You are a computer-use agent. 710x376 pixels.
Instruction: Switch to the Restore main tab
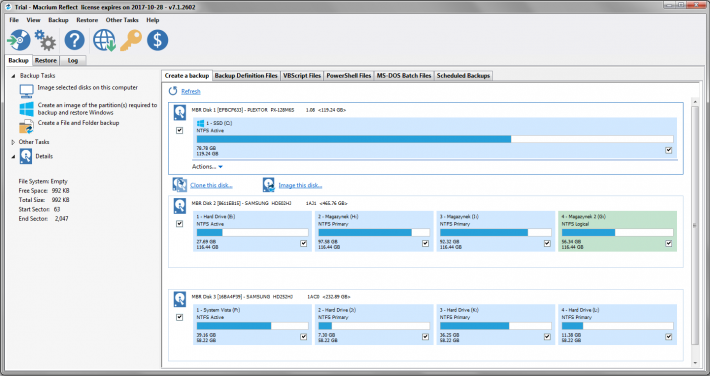click(46, 61)
